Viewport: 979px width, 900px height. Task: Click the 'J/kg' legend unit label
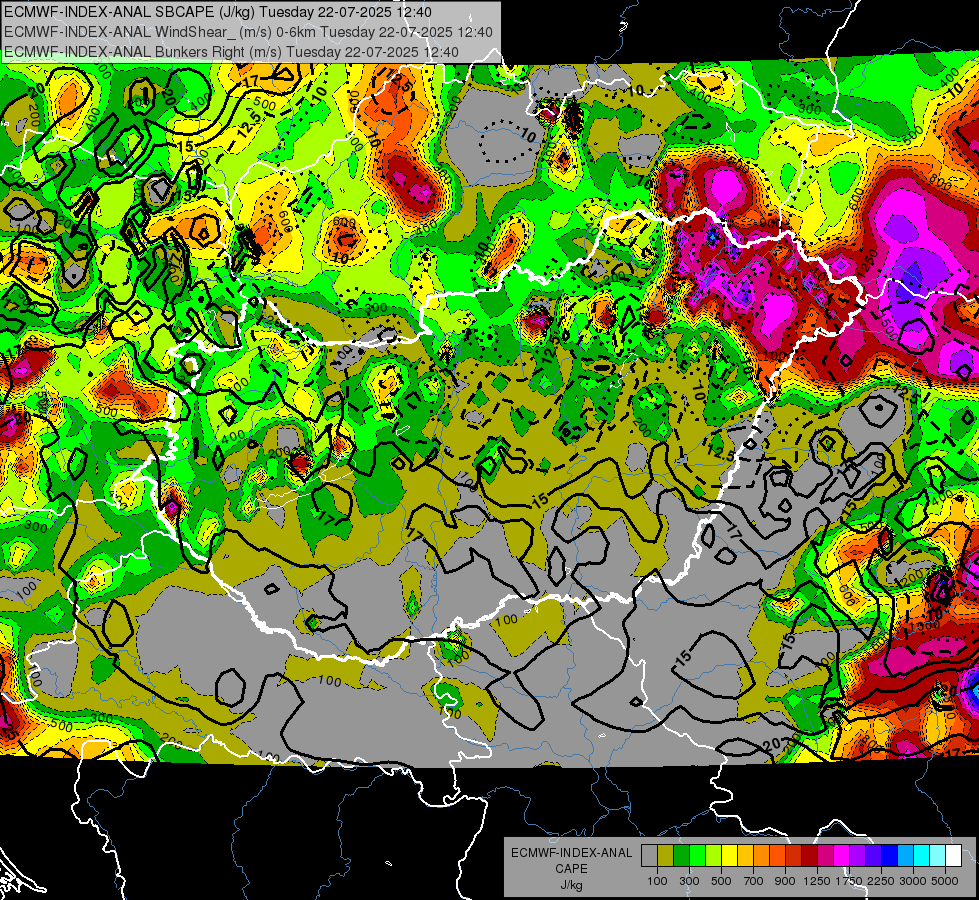[x=571, y=885]
